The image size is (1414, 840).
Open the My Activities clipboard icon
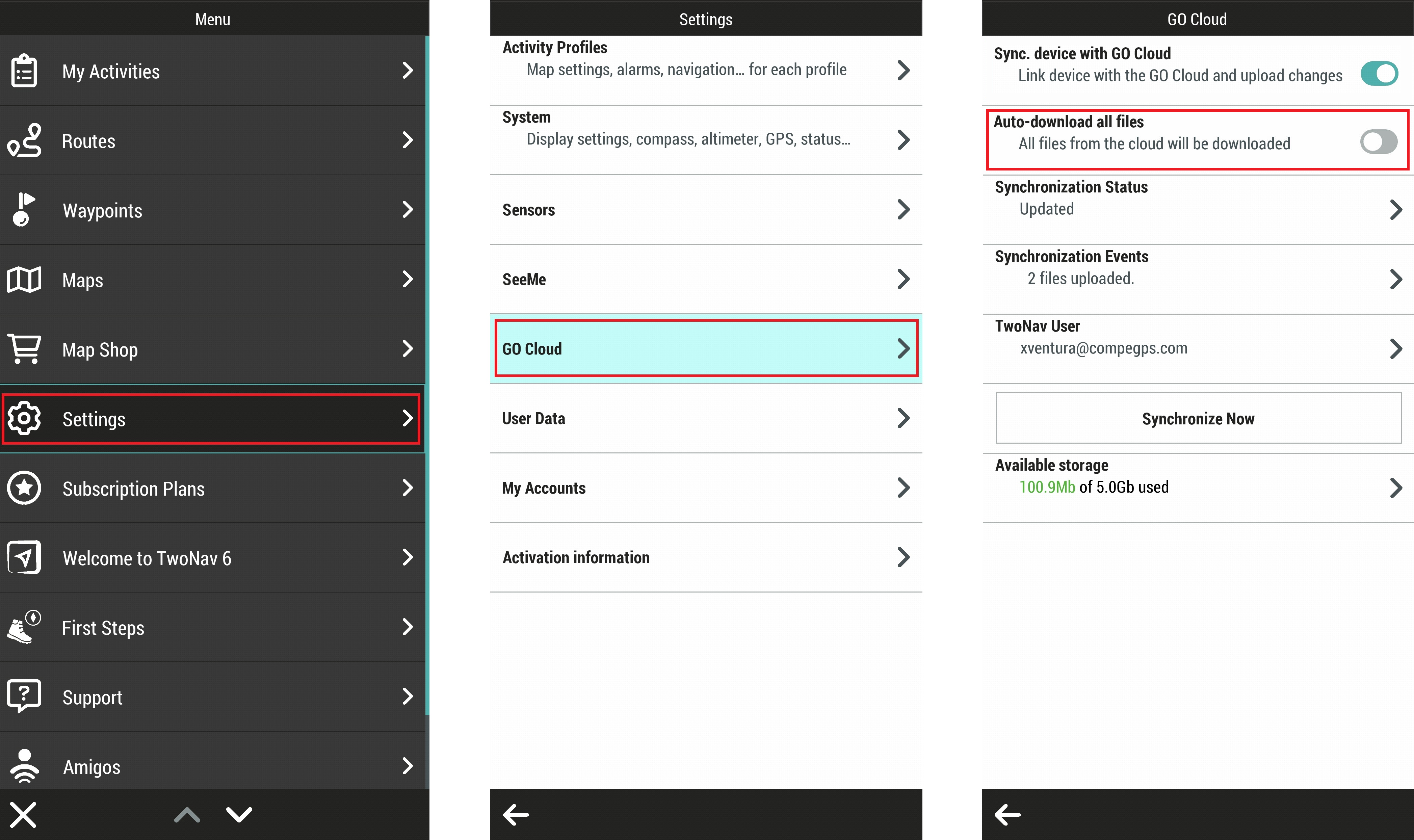[x=24, y=71]
